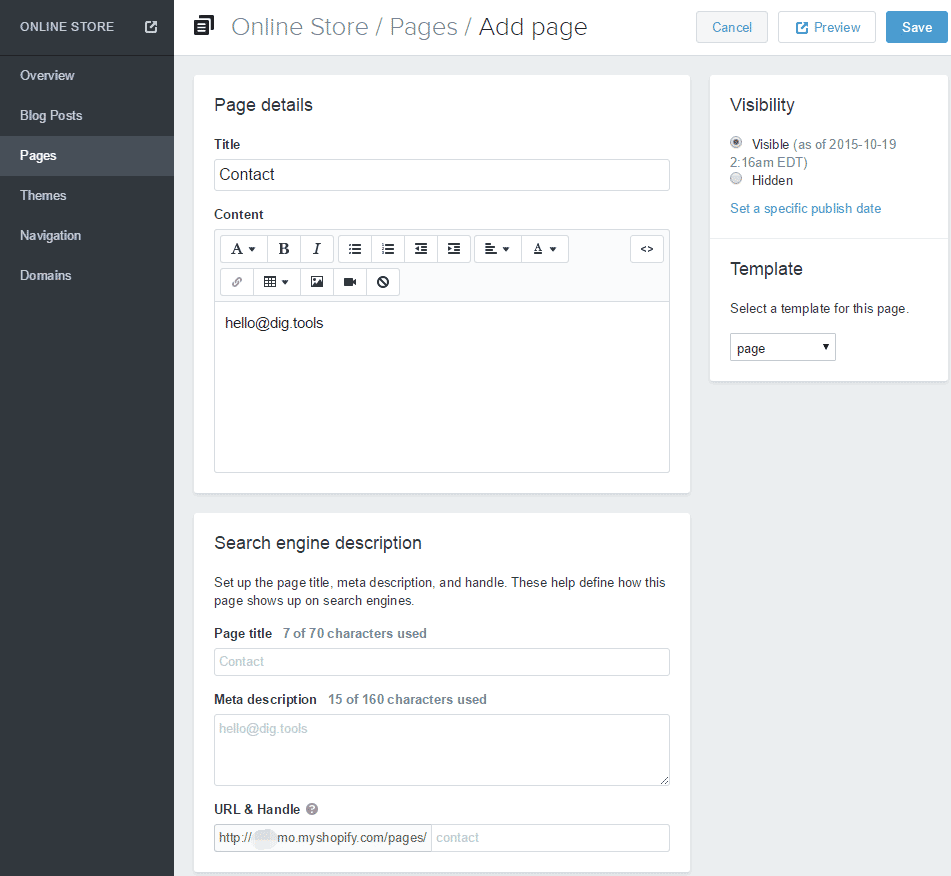The height and width of the screenshot is (876, 951).
Task: Open the text formatting style dropdown
Action: (x=243, y=249)
